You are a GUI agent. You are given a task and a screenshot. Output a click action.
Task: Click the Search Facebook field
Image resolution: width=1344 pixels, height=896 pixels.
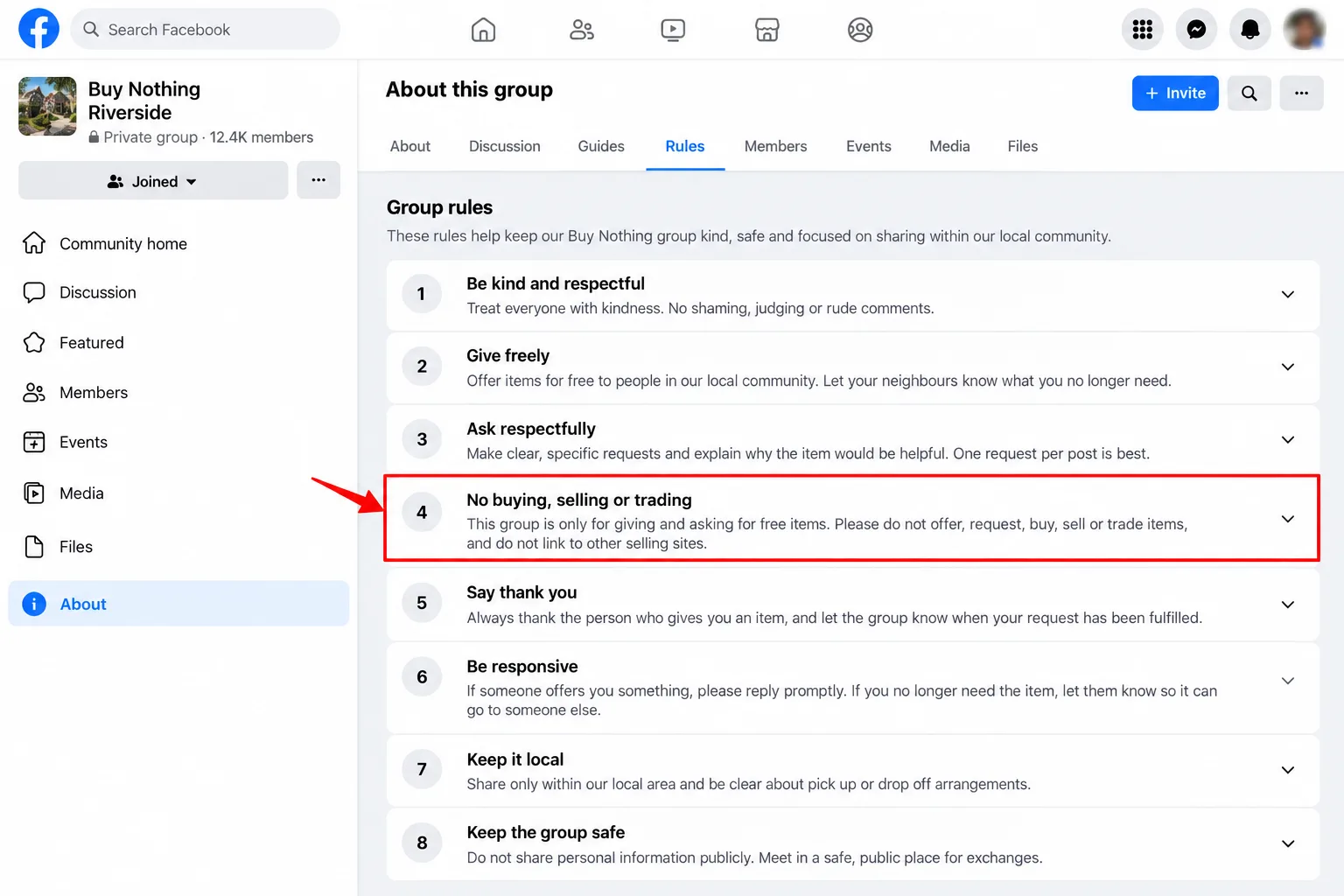tap(205, 30)
